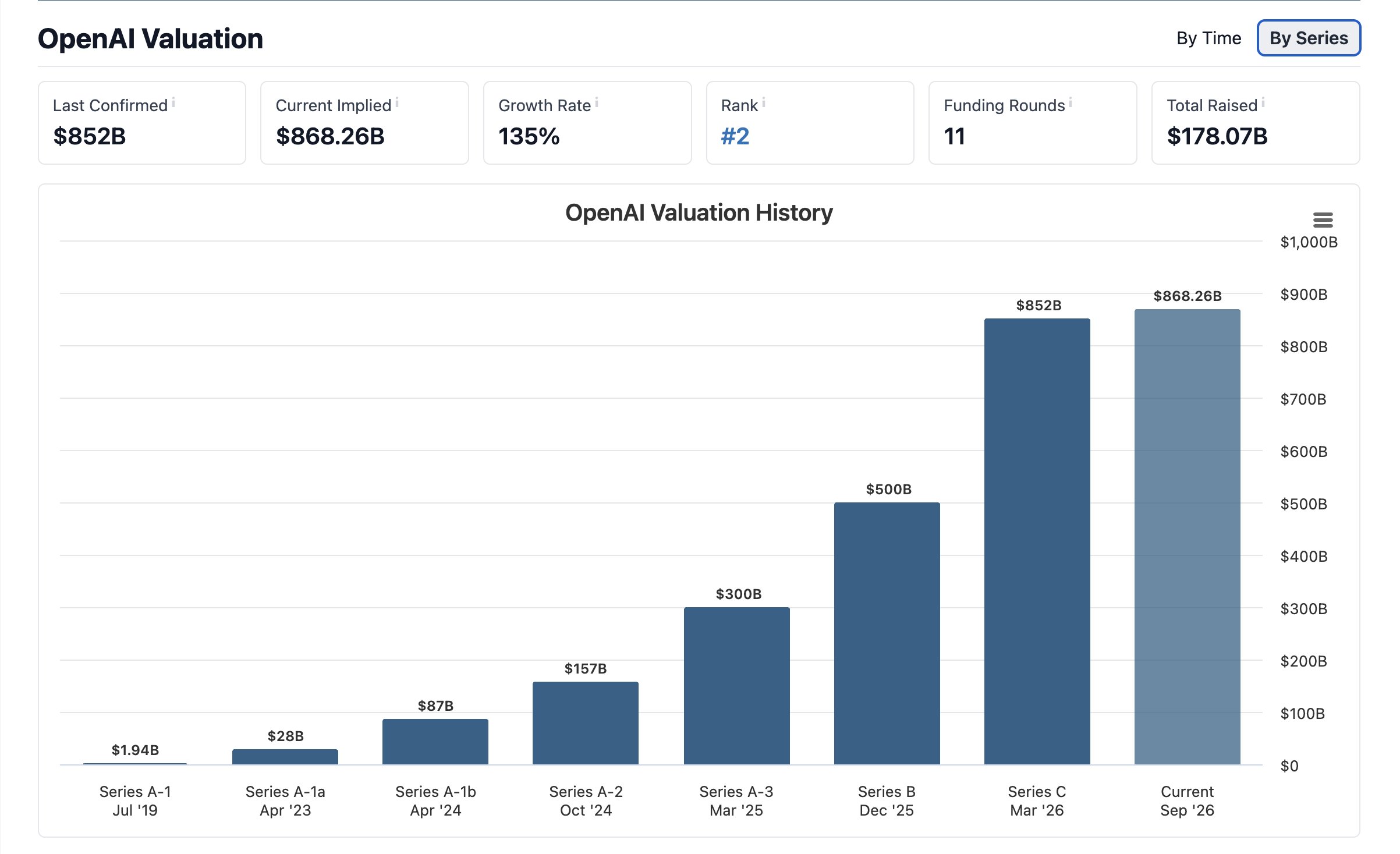Screen dimensions: 1400x854
Task: Click the Series A-2 $157B bar
Action: coord(586,723)
